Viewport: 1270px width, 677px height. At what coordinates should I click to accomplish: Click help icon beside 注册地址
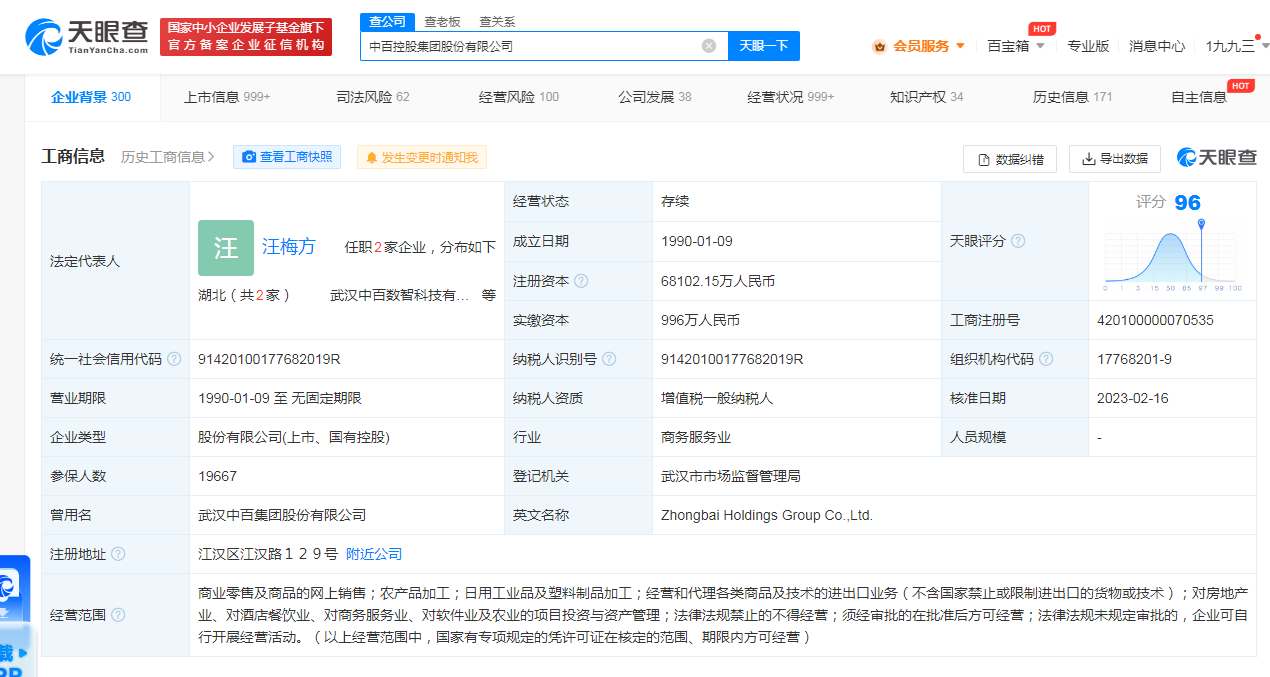click(x=119, y=554)
